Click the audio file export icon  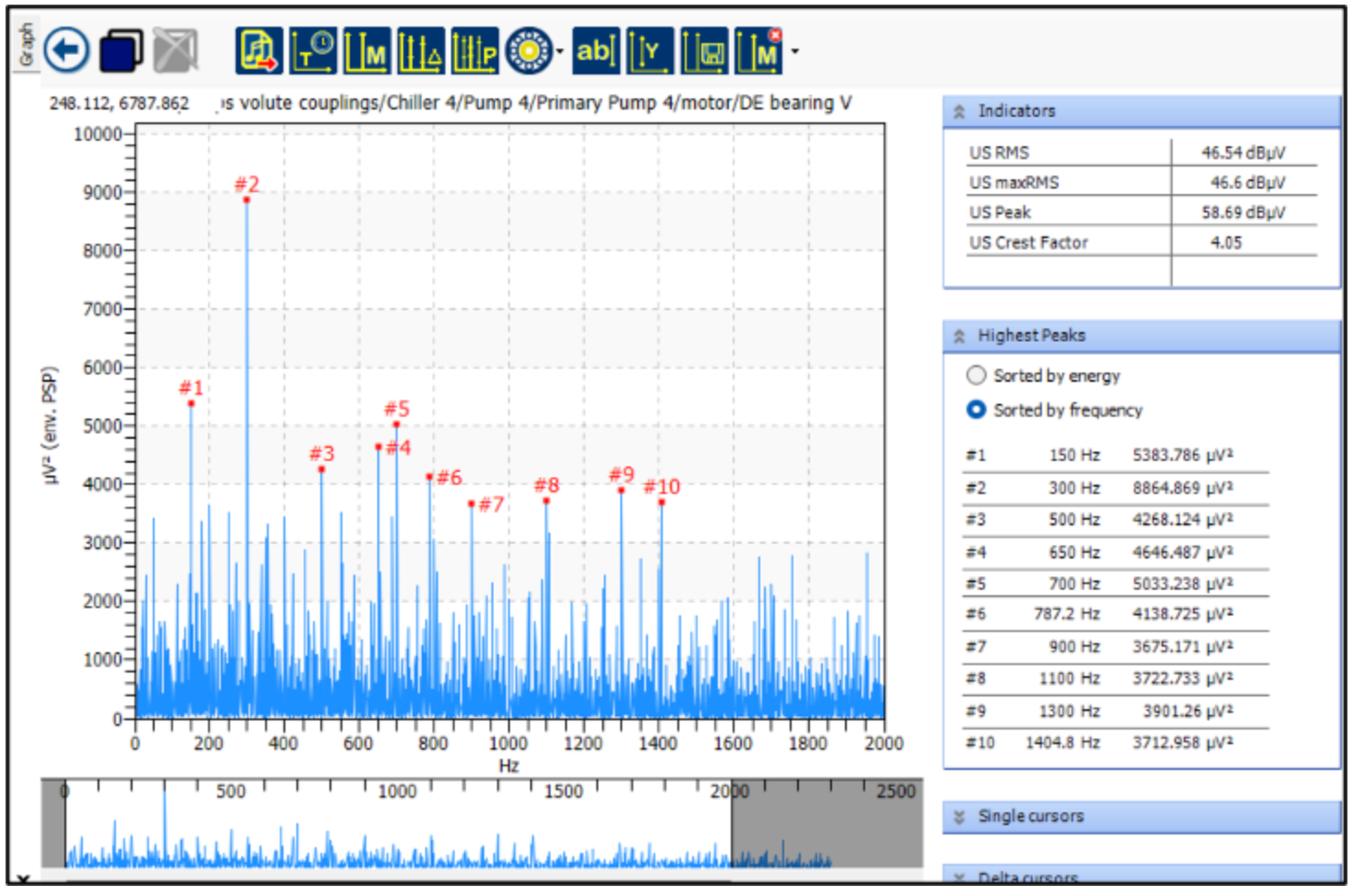pyautogui.click(x=259, y=51)
